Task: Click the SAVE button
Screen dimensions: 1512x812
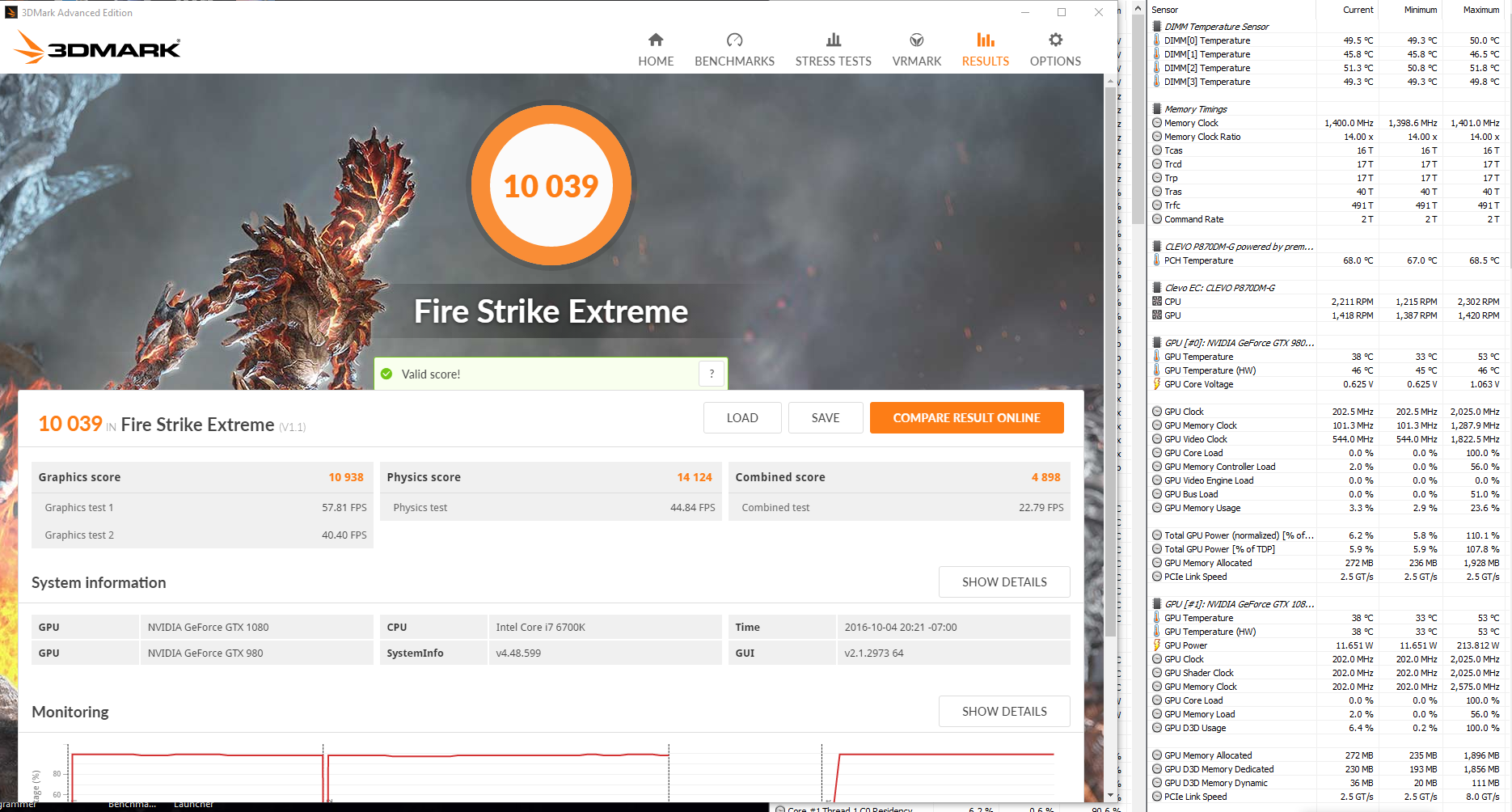Action: coord(826,418)
